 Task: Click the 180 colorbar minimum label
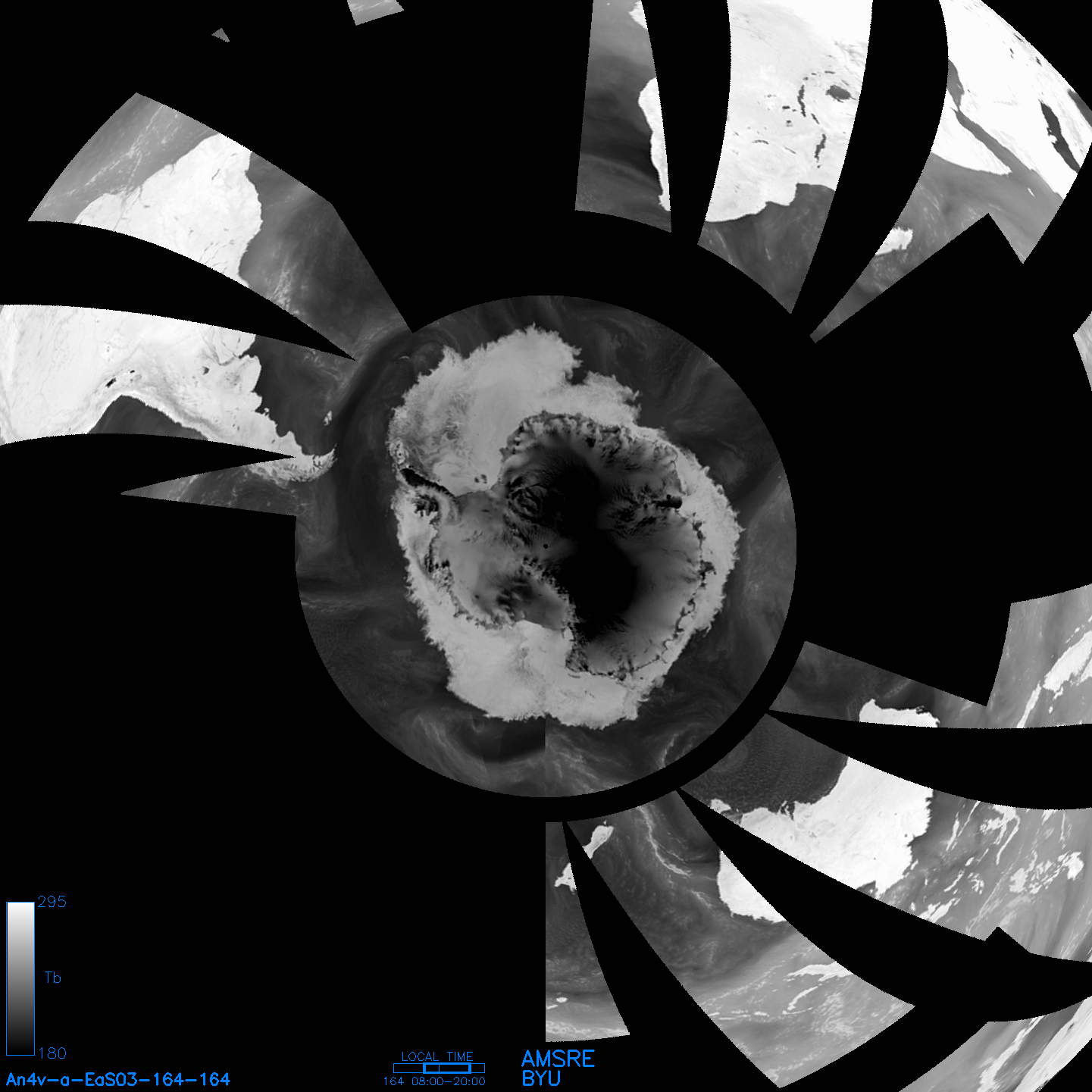(x=52, y=1053)
